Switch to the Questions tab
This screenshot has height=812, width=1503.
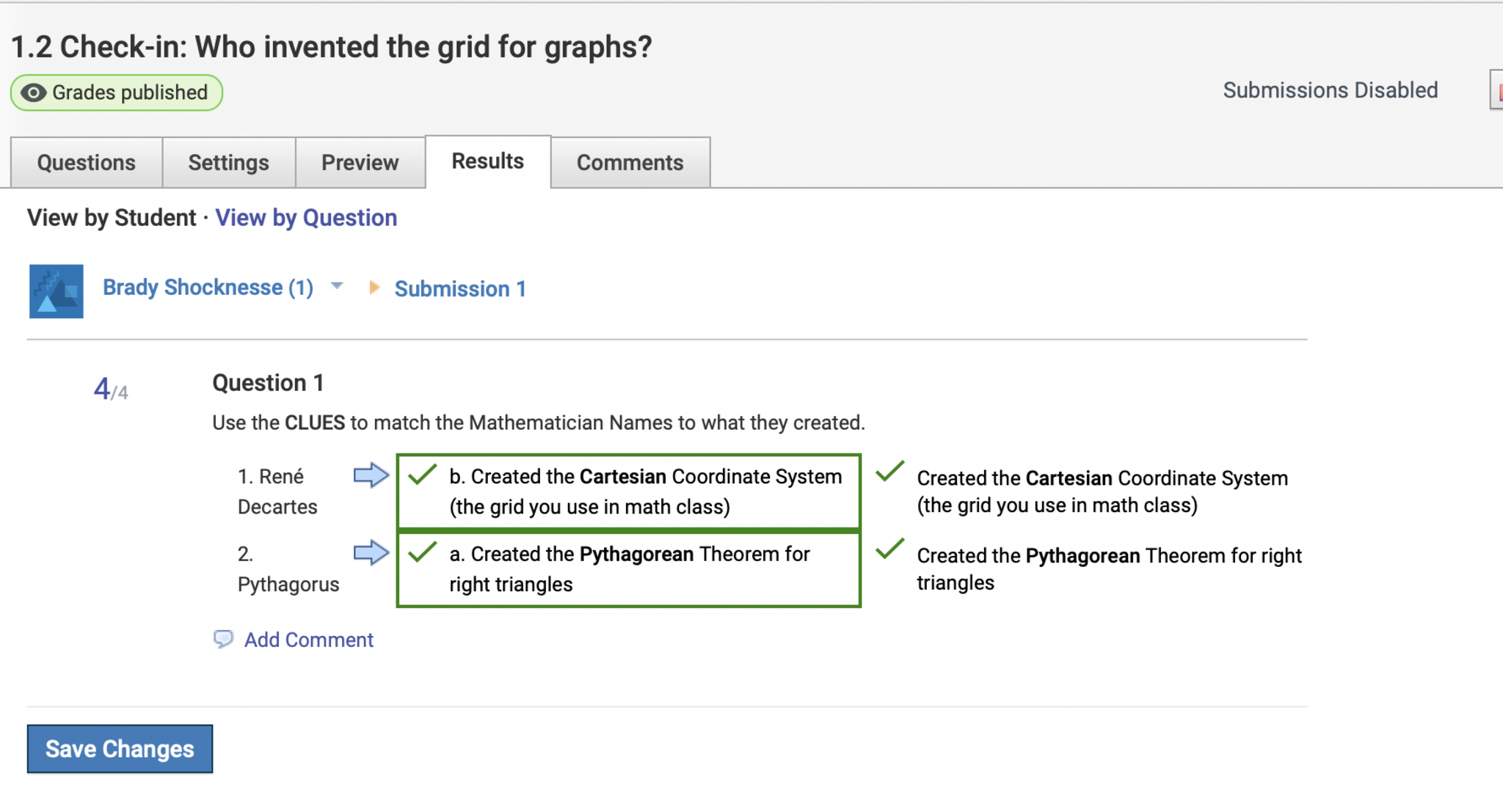click(x=87, y=162)
